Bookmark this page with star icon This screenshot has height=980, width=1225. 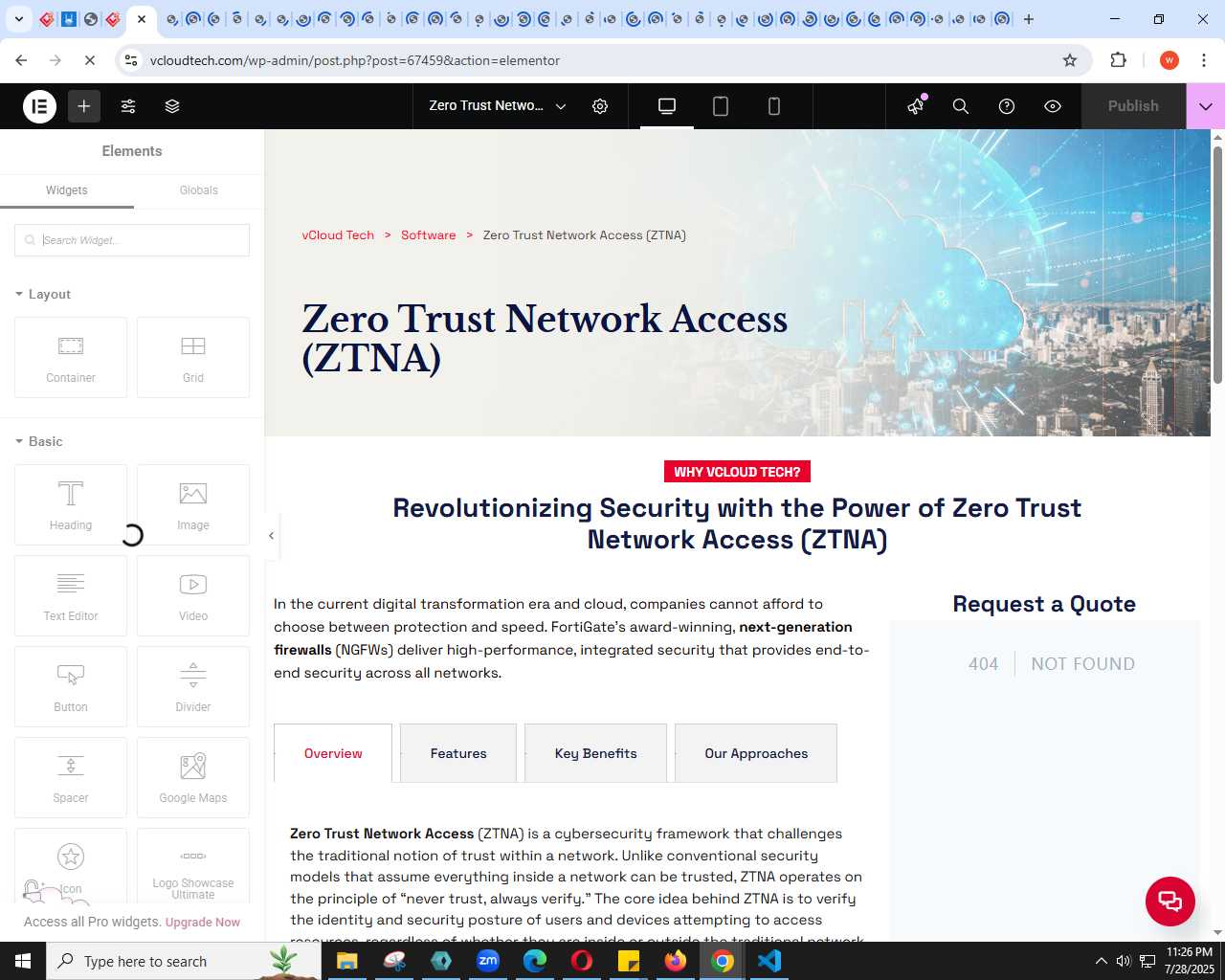(1070, 60)
